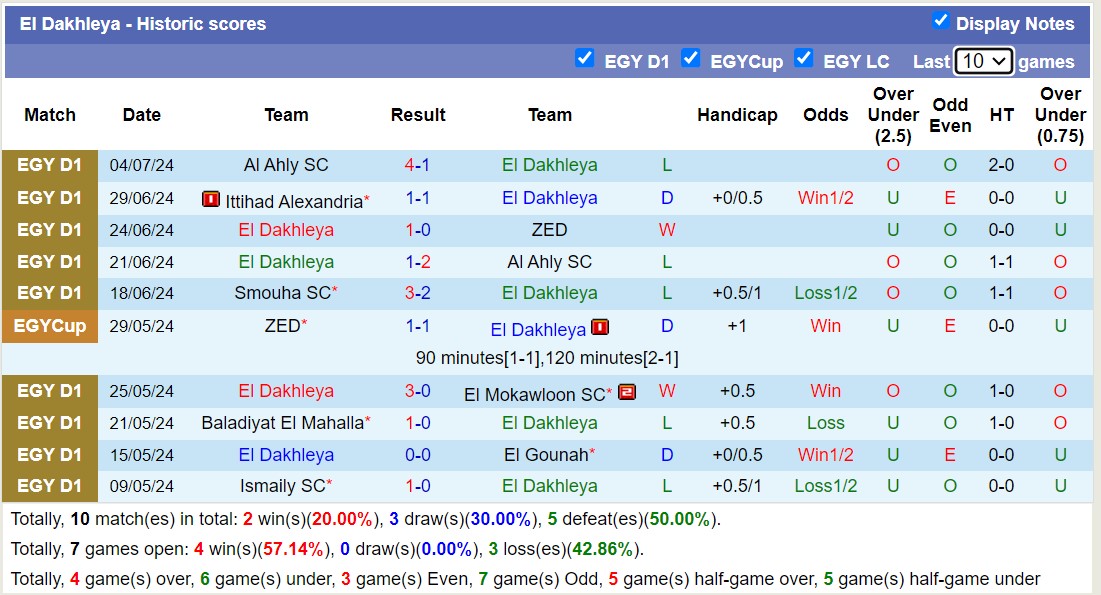Viewport: 1101px width, 595px height.
Task: Click red card icon next to El Dakhleya in EGYCup row
Action: tap(600, 327)
